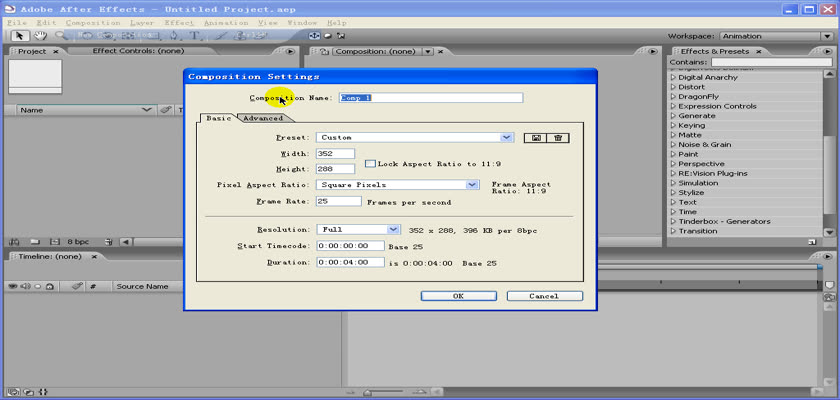
Task: Open the Preset dropdown
Action: click(415, 138)
